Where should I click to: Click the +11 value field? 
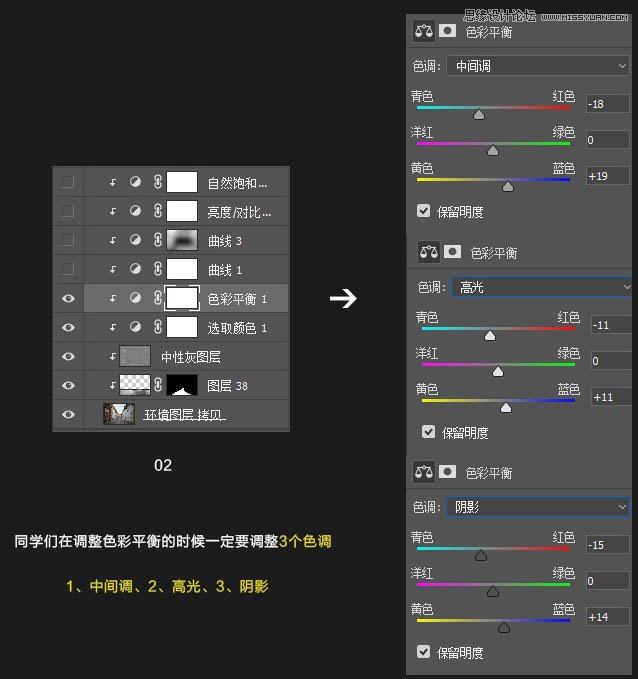coord(611,397)
